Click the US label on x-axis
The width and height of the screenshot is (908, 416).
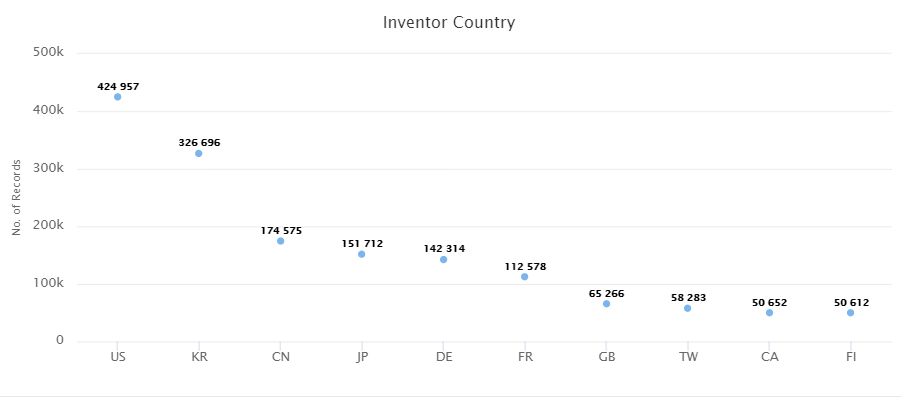[118, 357]
